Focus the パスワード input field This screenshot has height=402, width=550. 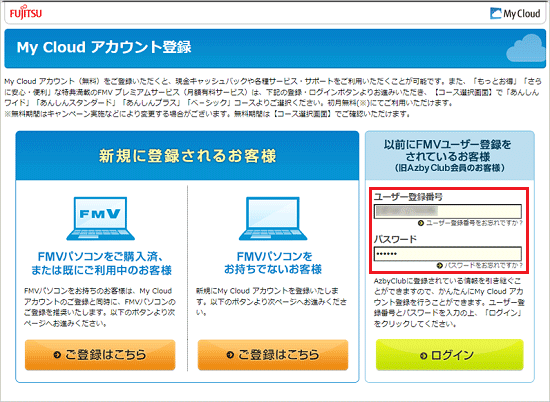[448, 254]
